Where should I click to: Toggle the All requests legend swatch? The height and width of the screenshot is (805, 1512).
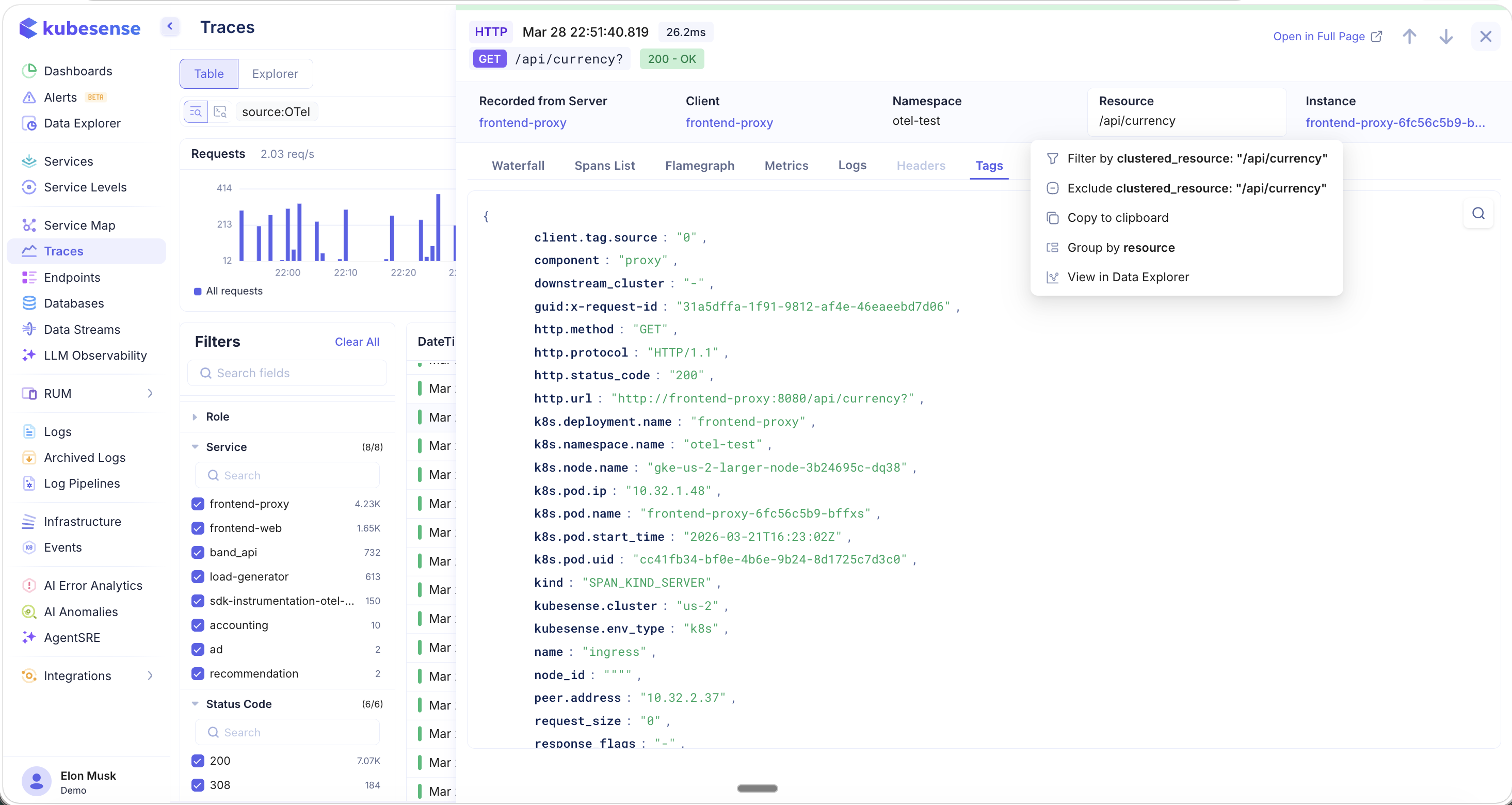pos(198,292)
